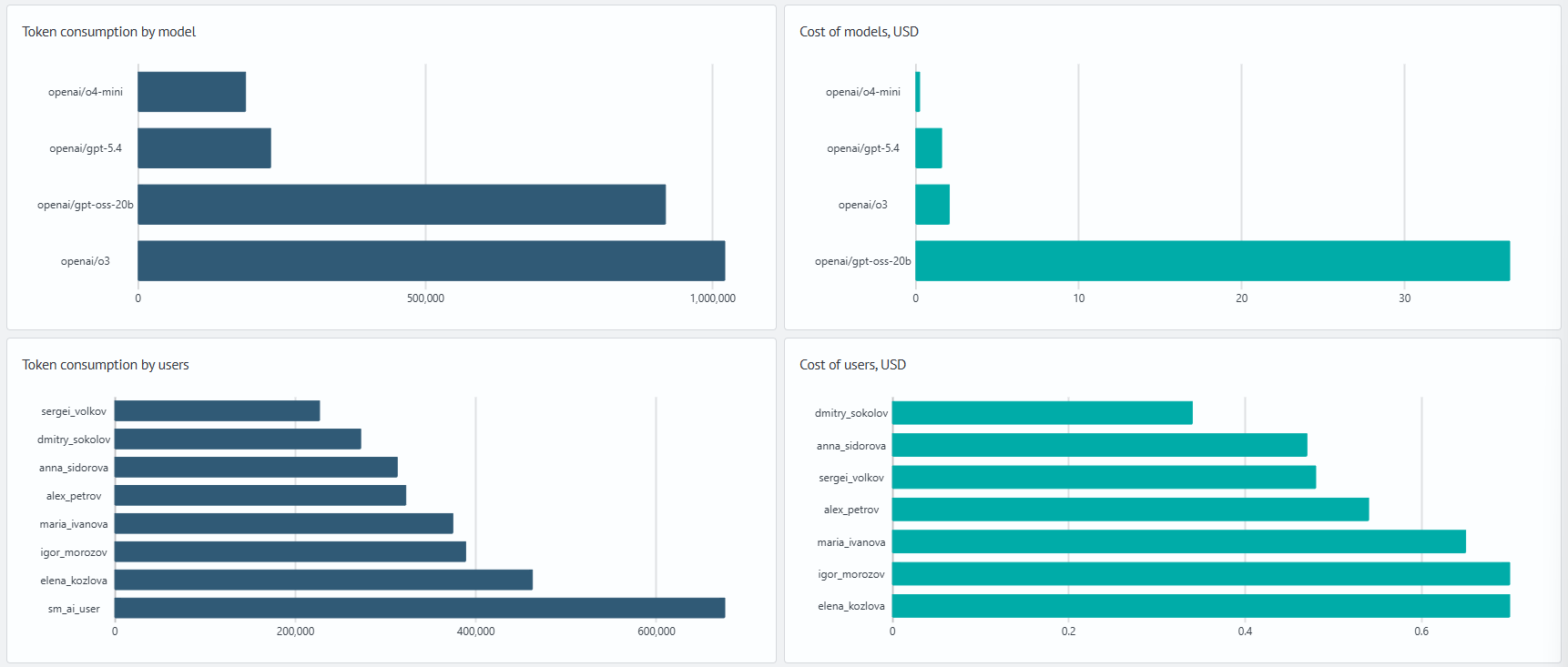Click alex_petrov cost bar
1568x667 pixels.
click(1131, 510)
